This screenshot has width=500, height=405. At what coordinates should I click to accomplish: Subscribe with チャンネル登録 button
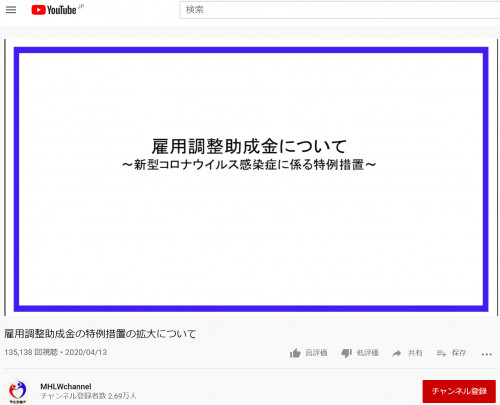(x=459, y=391)
